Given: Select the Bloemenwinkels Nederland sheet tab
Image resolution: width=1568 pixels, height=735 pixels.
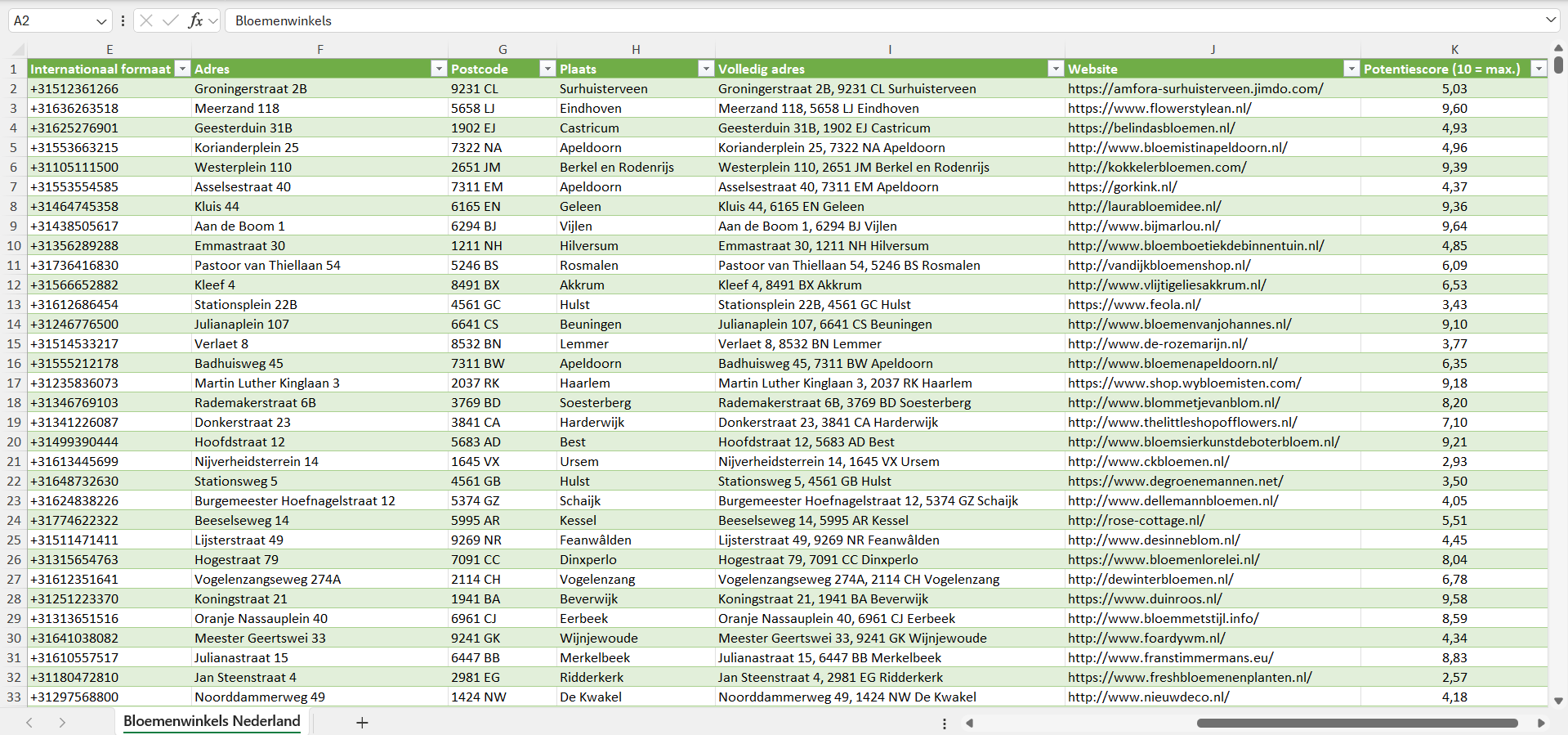Looking at the screenshot, I should tap(212, 721).
